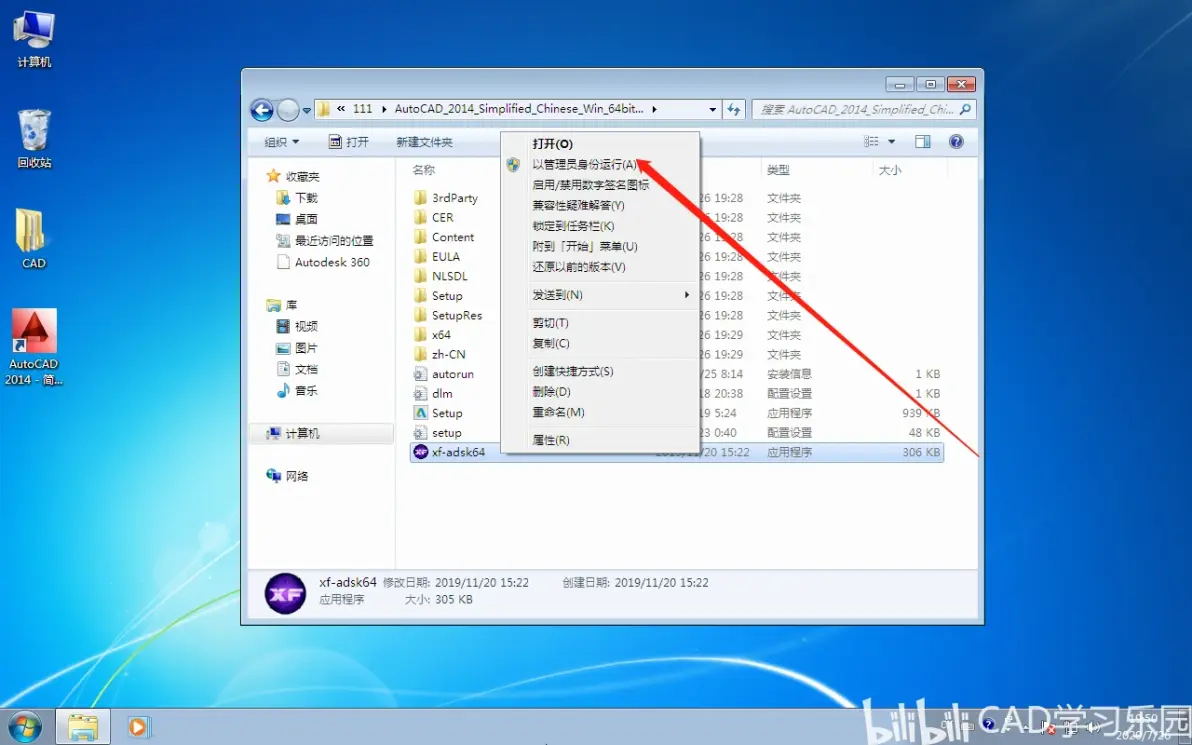
Task: Select the x64 folder
Action: 433,334
